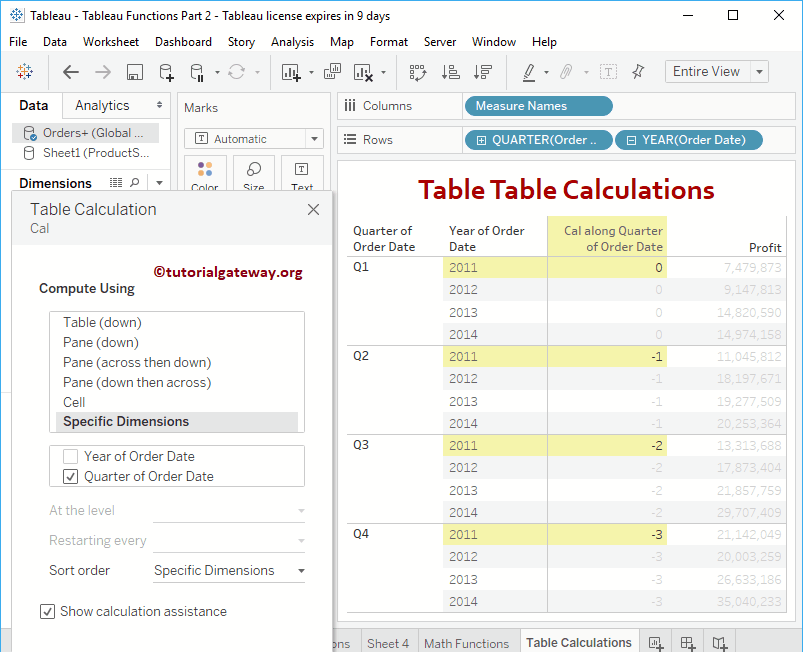803x652 pixels.
Task: Click the New Worksheet tab icon
Action: pyautogui.click(x=656, y=643)
